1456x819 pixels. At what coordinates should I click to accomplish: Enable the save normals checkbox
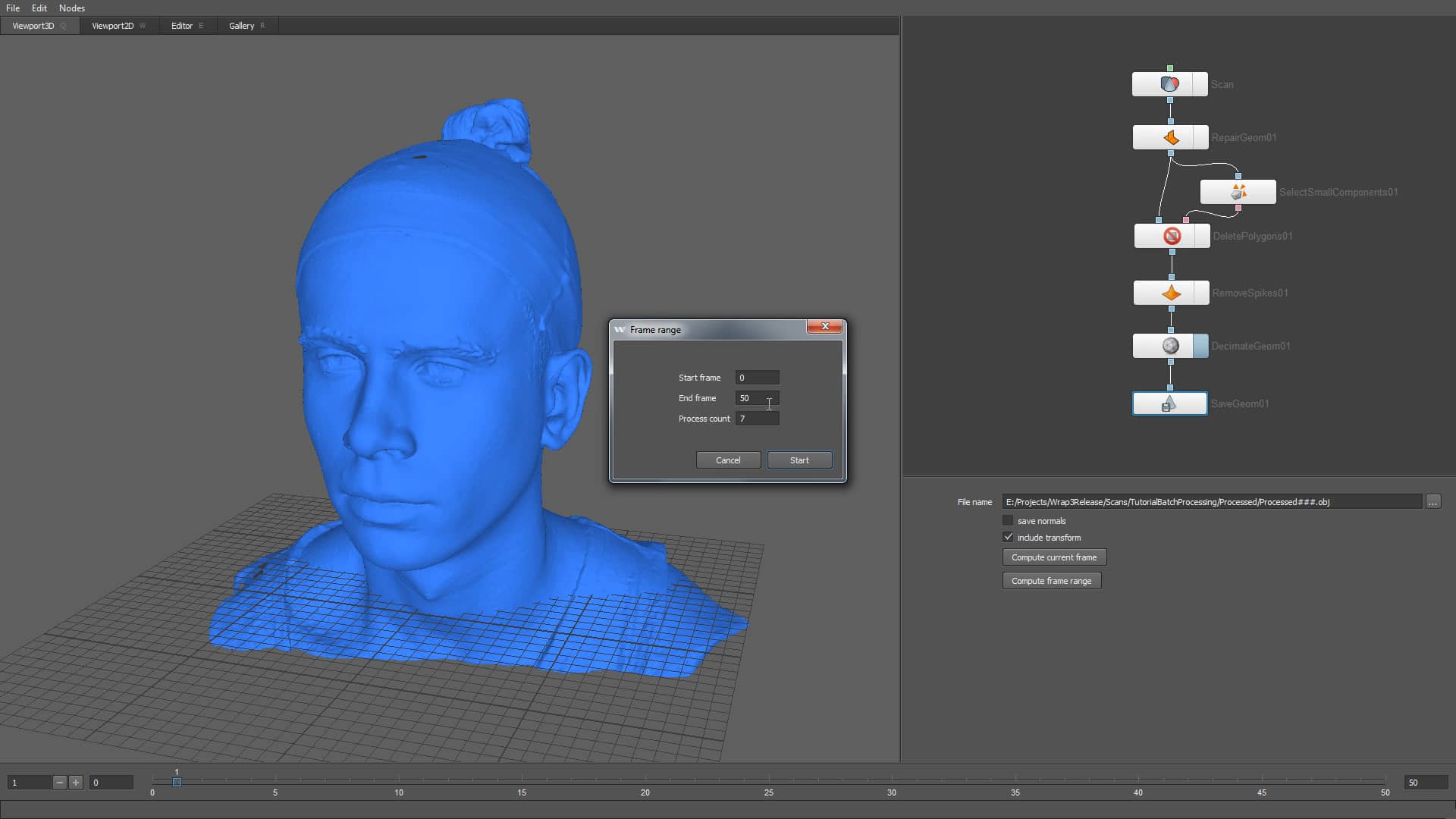coord(1008,520)
